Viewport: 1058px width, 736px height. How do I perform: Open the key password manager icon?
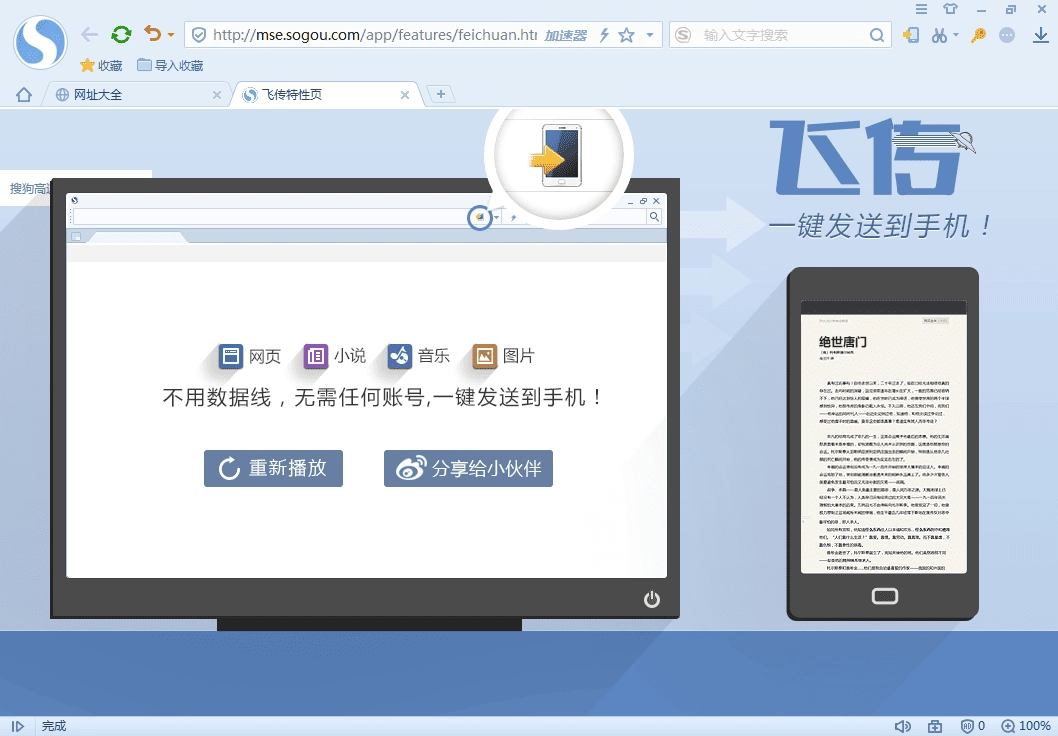978,35
